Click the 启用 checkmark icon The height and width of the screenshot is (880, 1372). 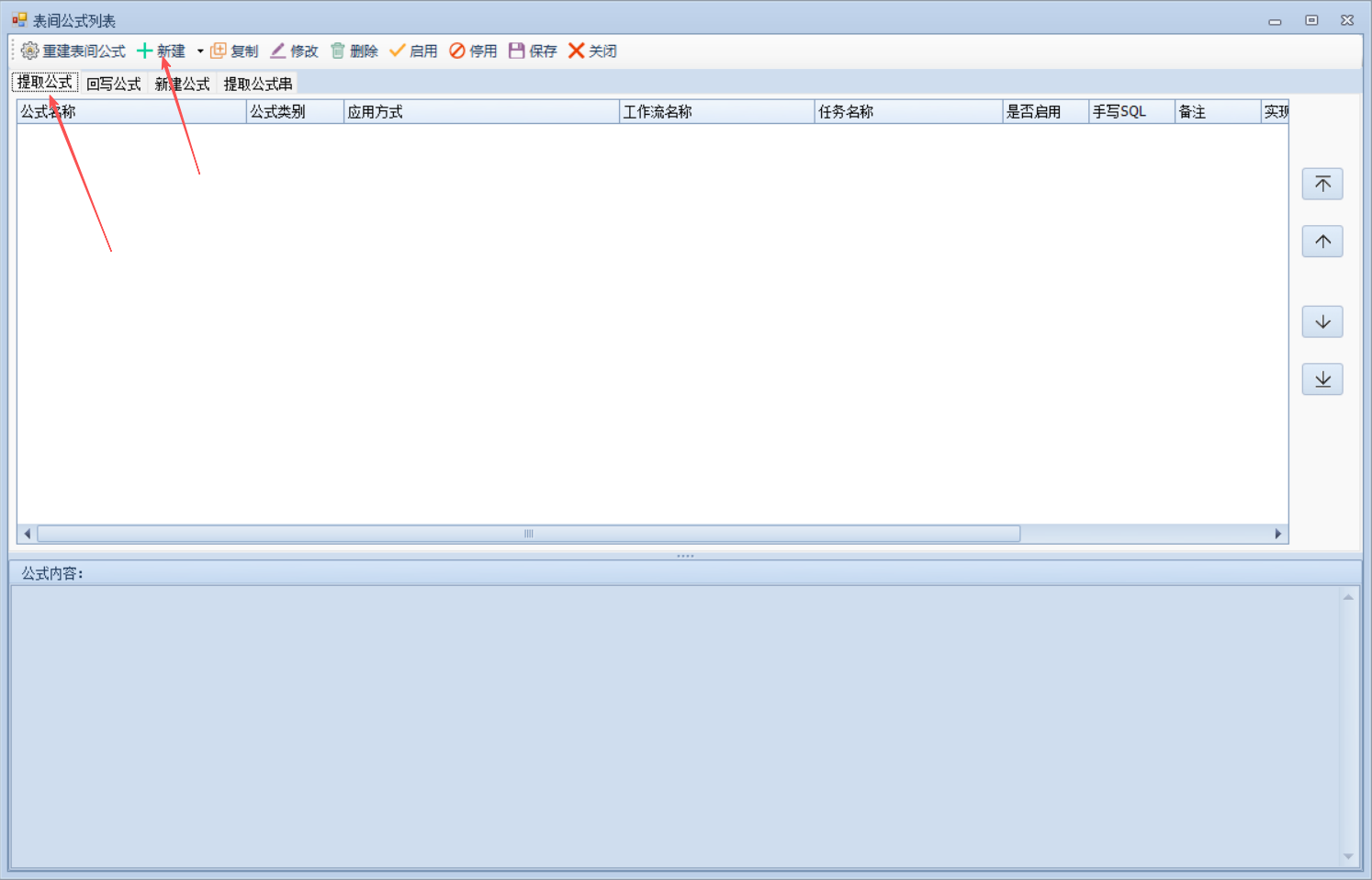tap(398, 51)
